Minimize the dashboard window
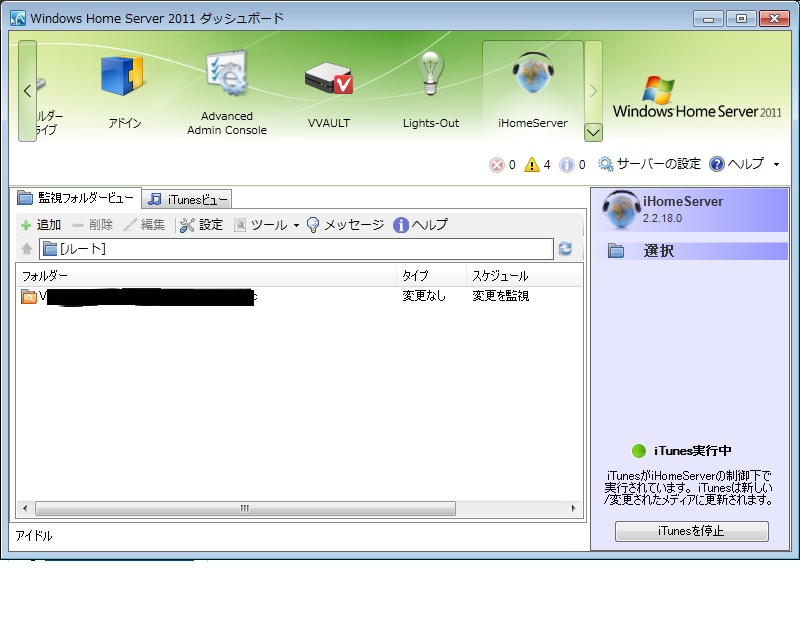This screenshot has height=632, width=800. (708, 19)
